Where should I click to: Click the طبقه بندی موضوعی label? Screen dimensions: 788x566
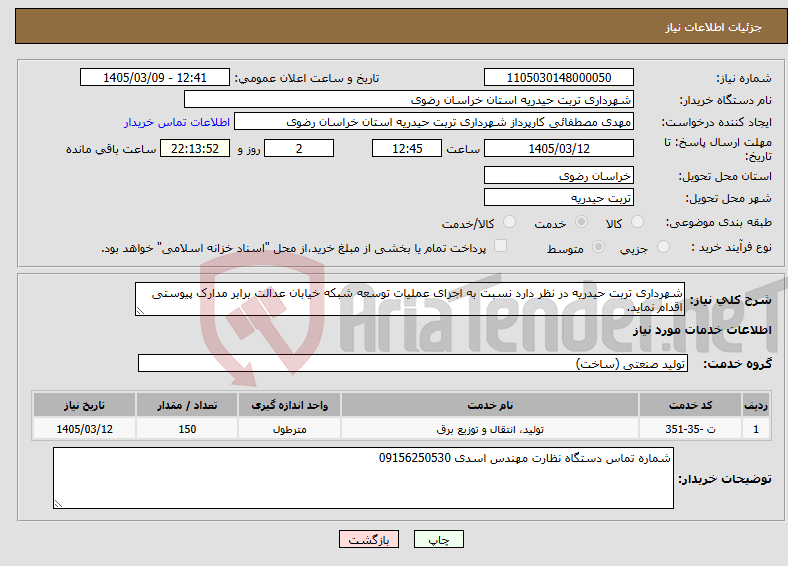tap(719, 222)
